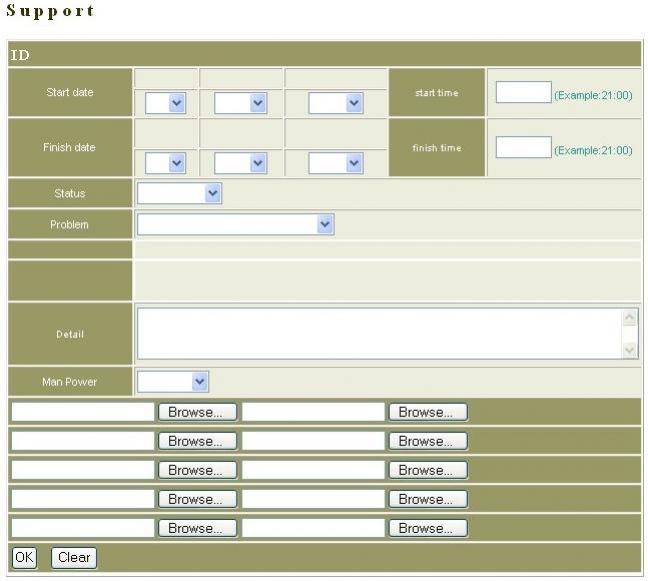Select first row left file path field

pos(83,412)
